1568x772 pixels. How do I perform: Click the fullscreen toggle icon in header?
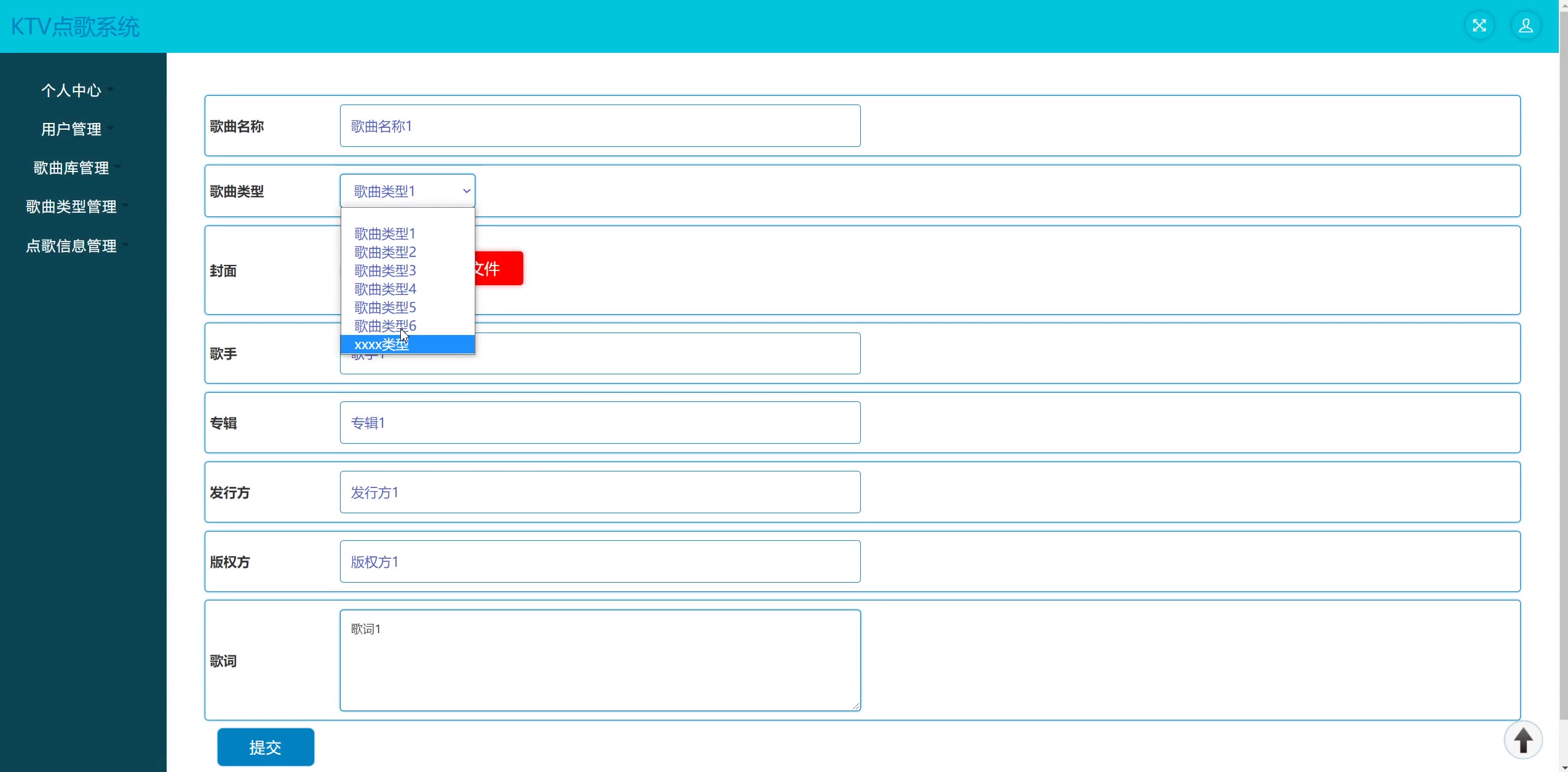pos(1479,26)
